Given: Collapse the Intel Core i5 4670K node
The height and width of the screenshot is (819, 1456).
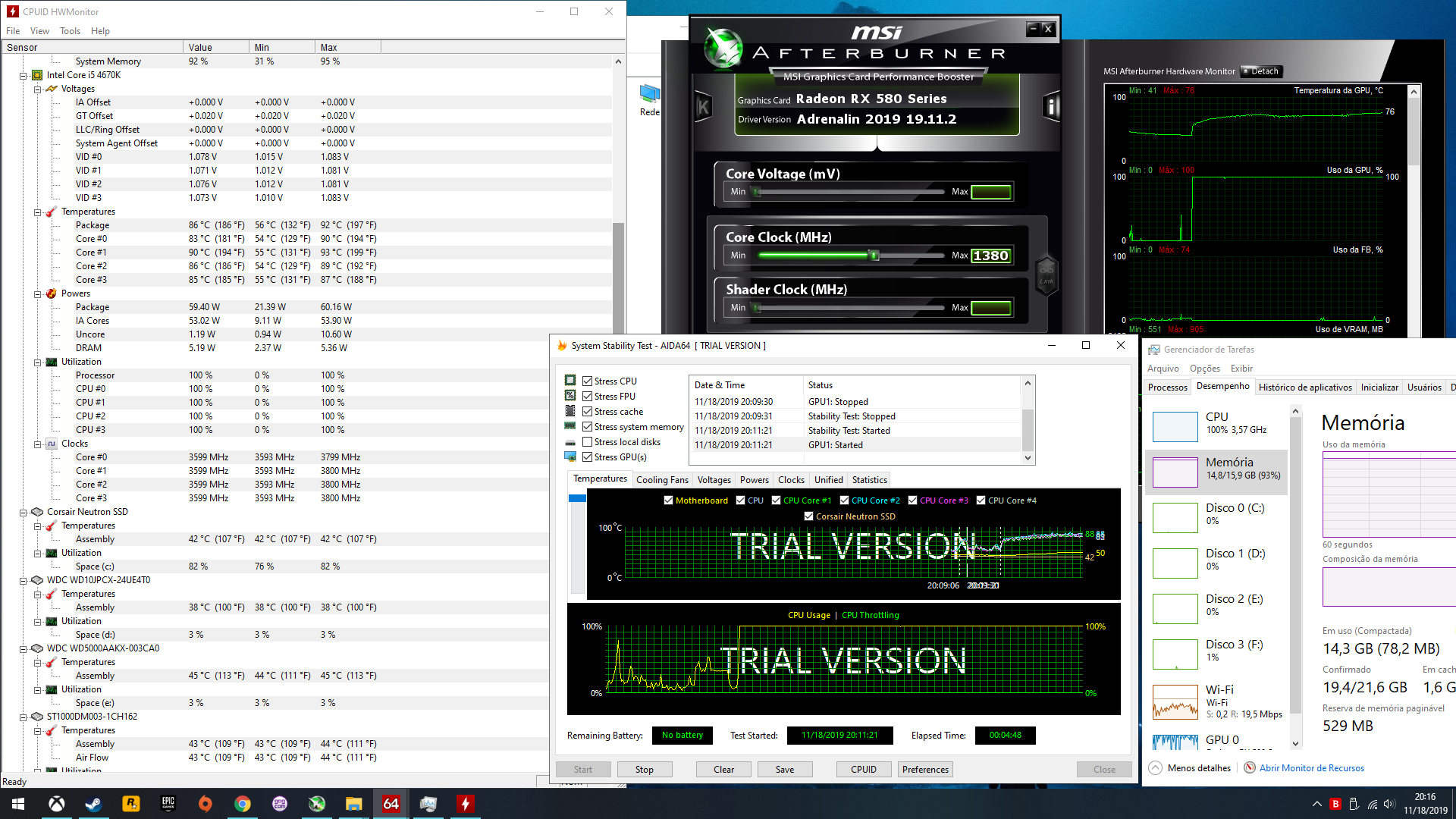Looking at the screenshot, I should coord(24,75).
